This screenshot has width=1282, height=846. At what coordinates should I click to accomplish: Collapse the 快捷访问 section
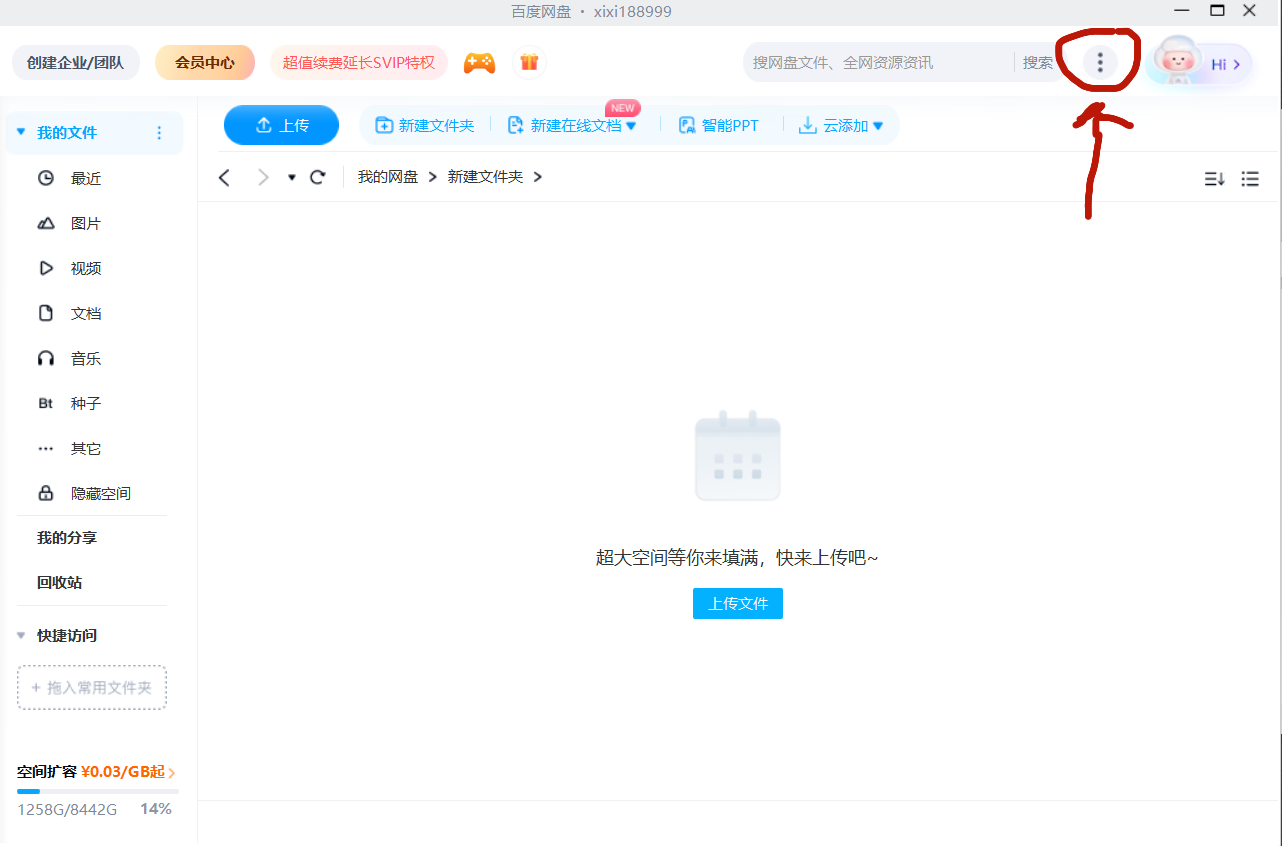point(21,635)
